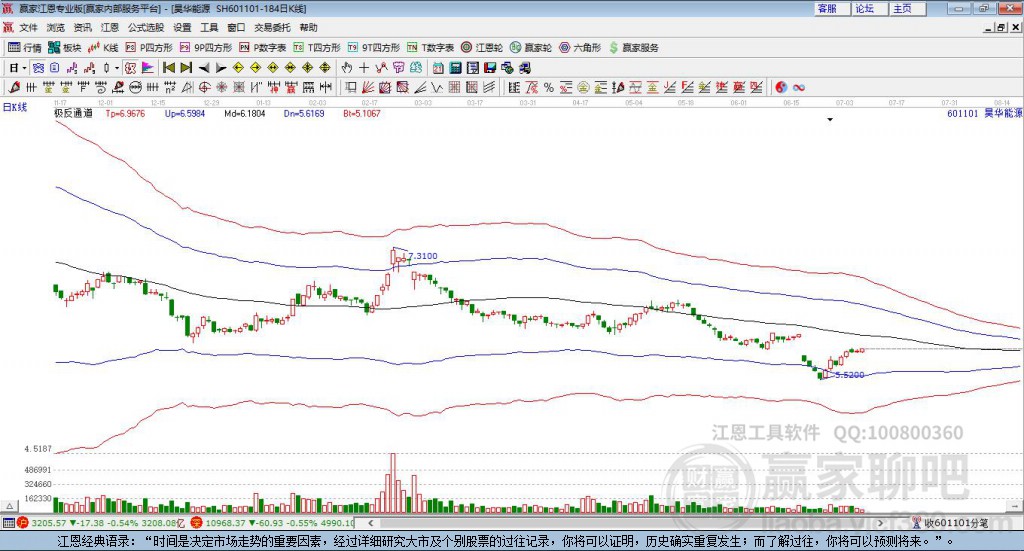1024x551 pixels.
Task: Expand the candlestick style dropdown arrow
Action: coord(117,68)
